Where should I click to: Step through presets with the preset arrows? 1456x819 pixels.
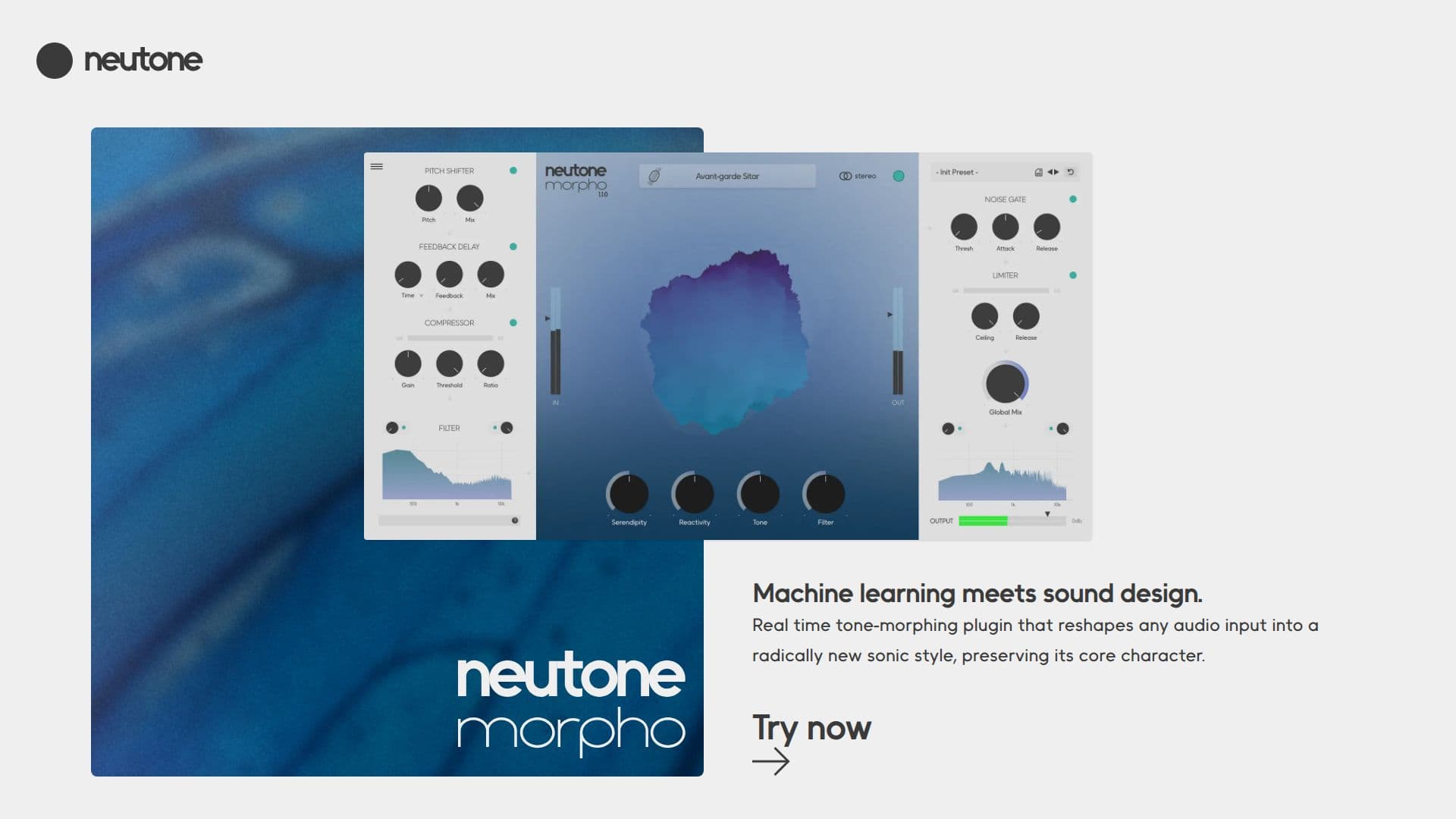click(1053, 172)
